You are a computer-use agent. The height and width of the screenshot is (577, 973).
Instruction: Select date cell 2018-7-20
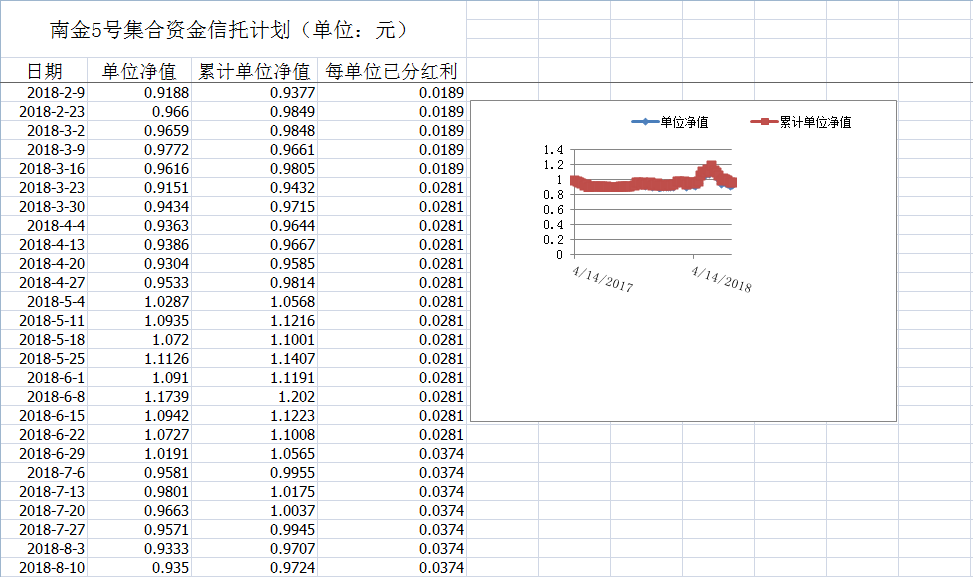44,511
